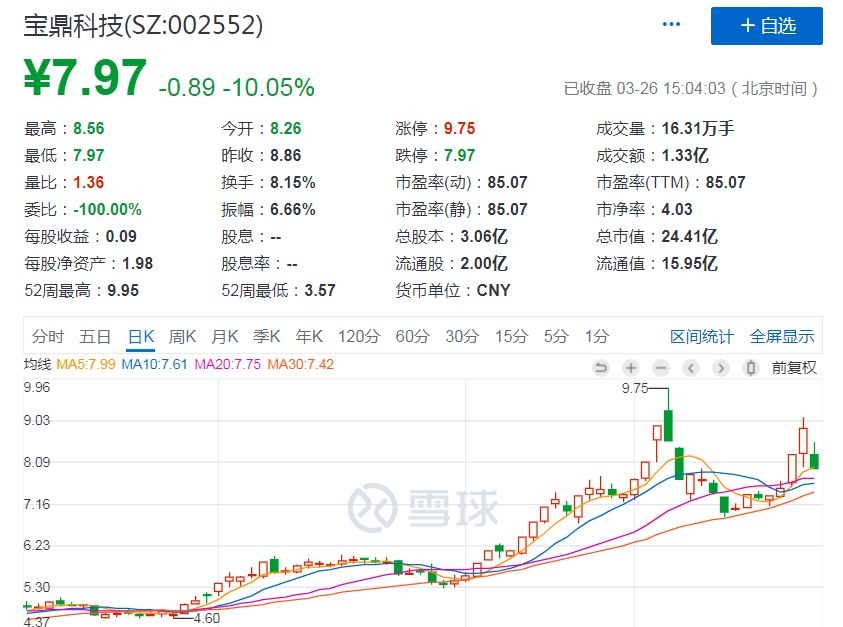Click the 52周最高 value 9.95

coord(123,290)
